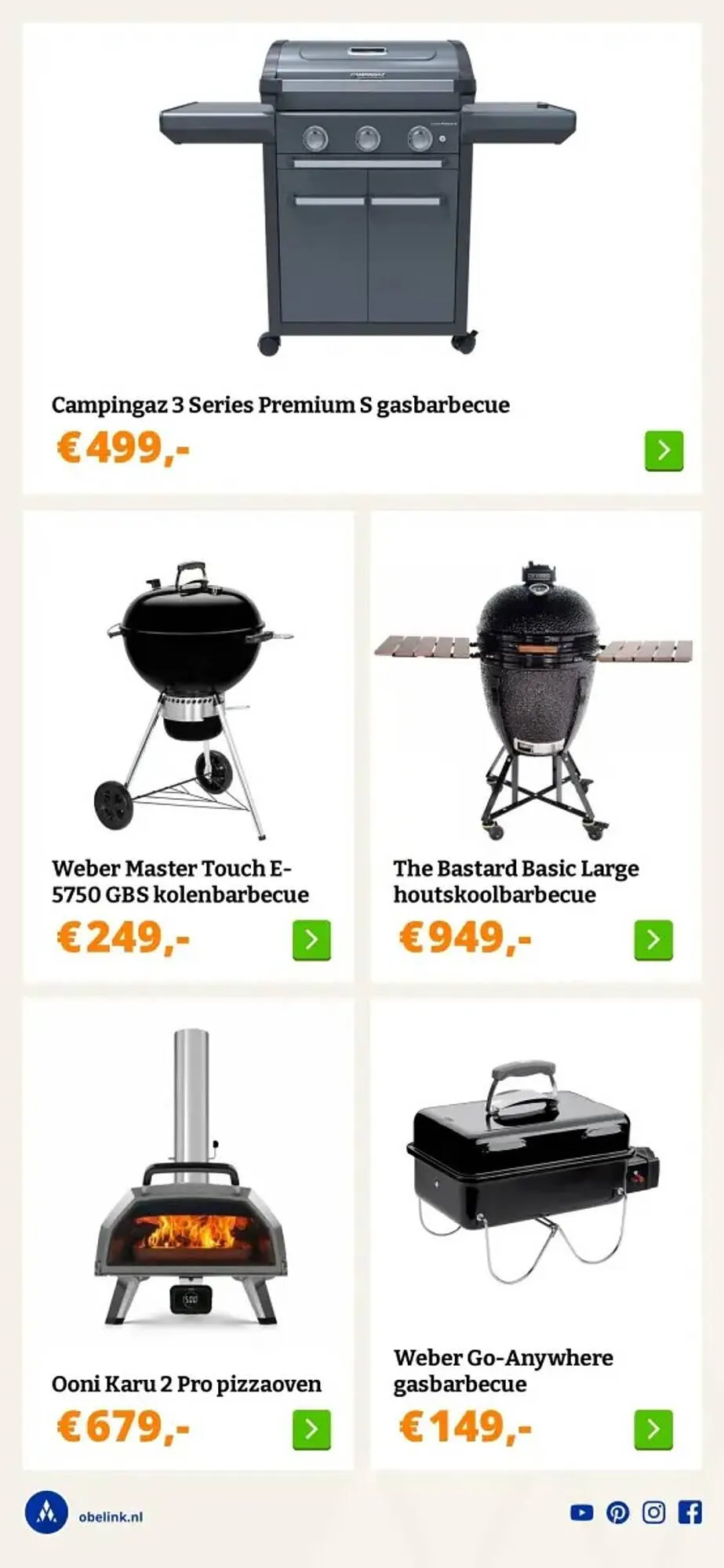The image size is (724, 1568).
Task: Click the €949,- price label
Action: [465, 937]
